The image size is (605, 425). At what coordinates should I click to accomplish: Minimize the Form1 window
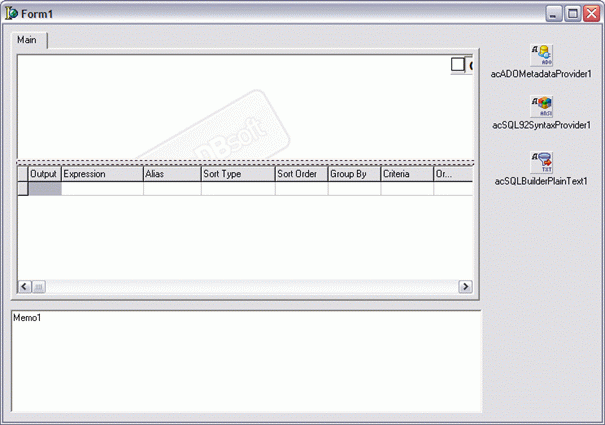(554, 14)
